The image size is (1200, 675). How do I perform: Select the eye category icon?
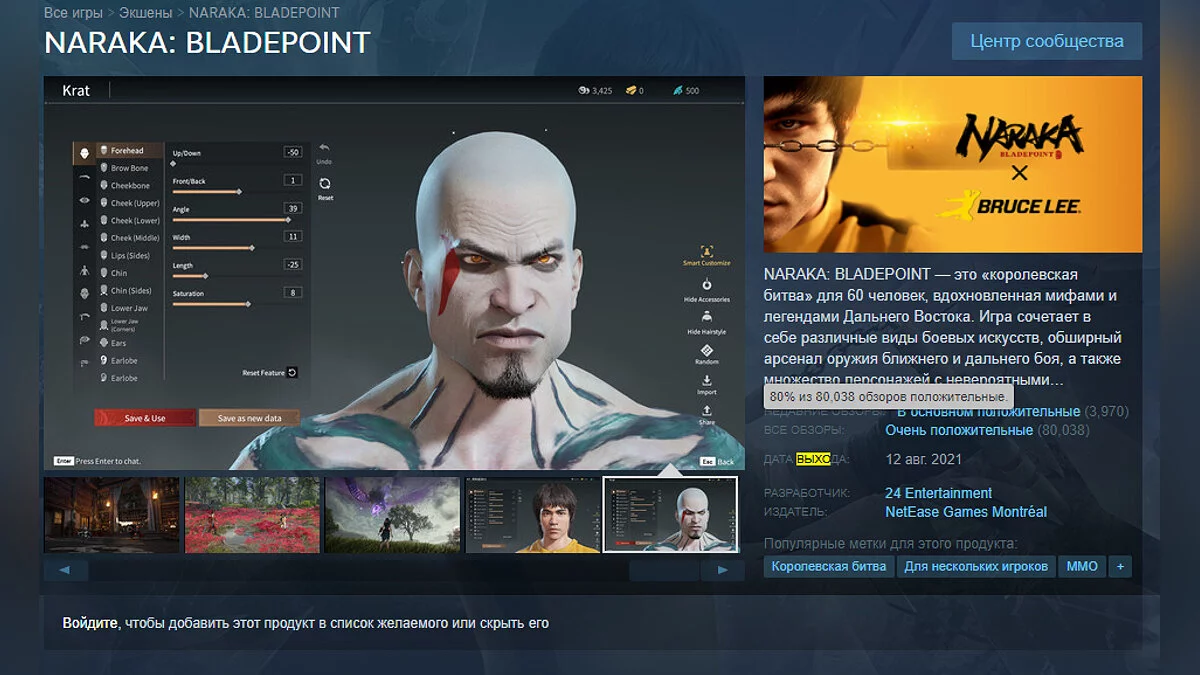[x=85, y=200]
